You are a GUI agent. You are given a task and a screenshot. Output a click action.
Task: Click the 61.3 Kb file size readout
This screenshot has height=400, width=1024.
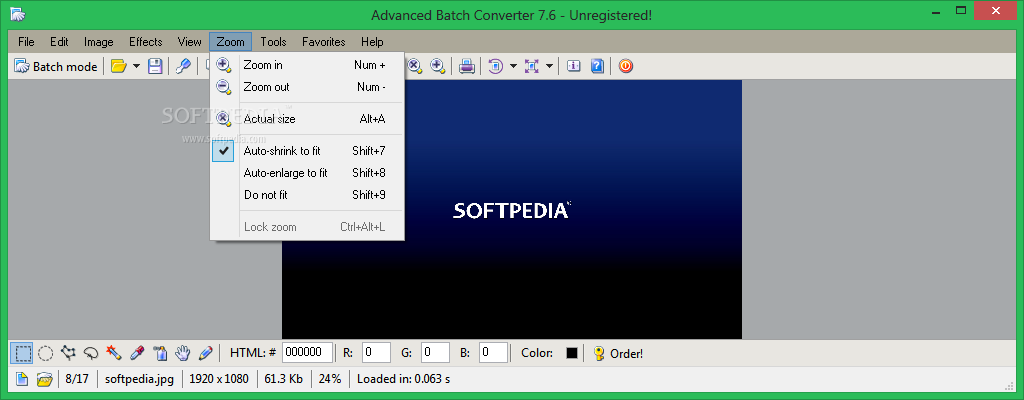283,379
